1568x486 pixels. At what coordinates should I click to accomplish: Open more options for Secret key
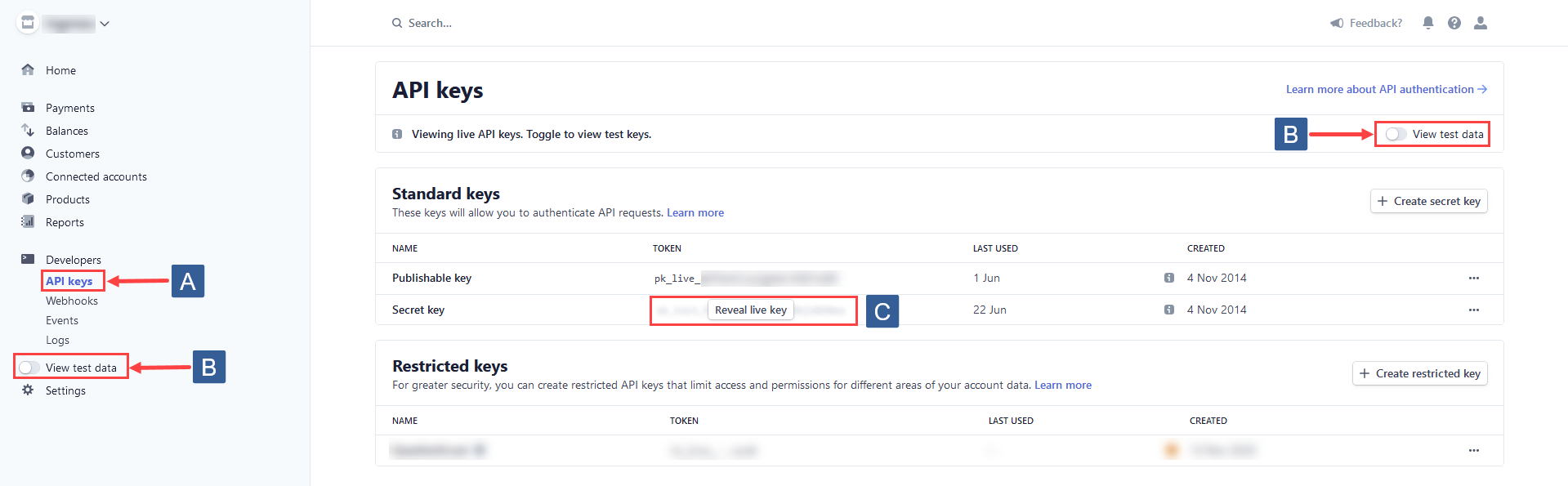tap(1474, 310)
